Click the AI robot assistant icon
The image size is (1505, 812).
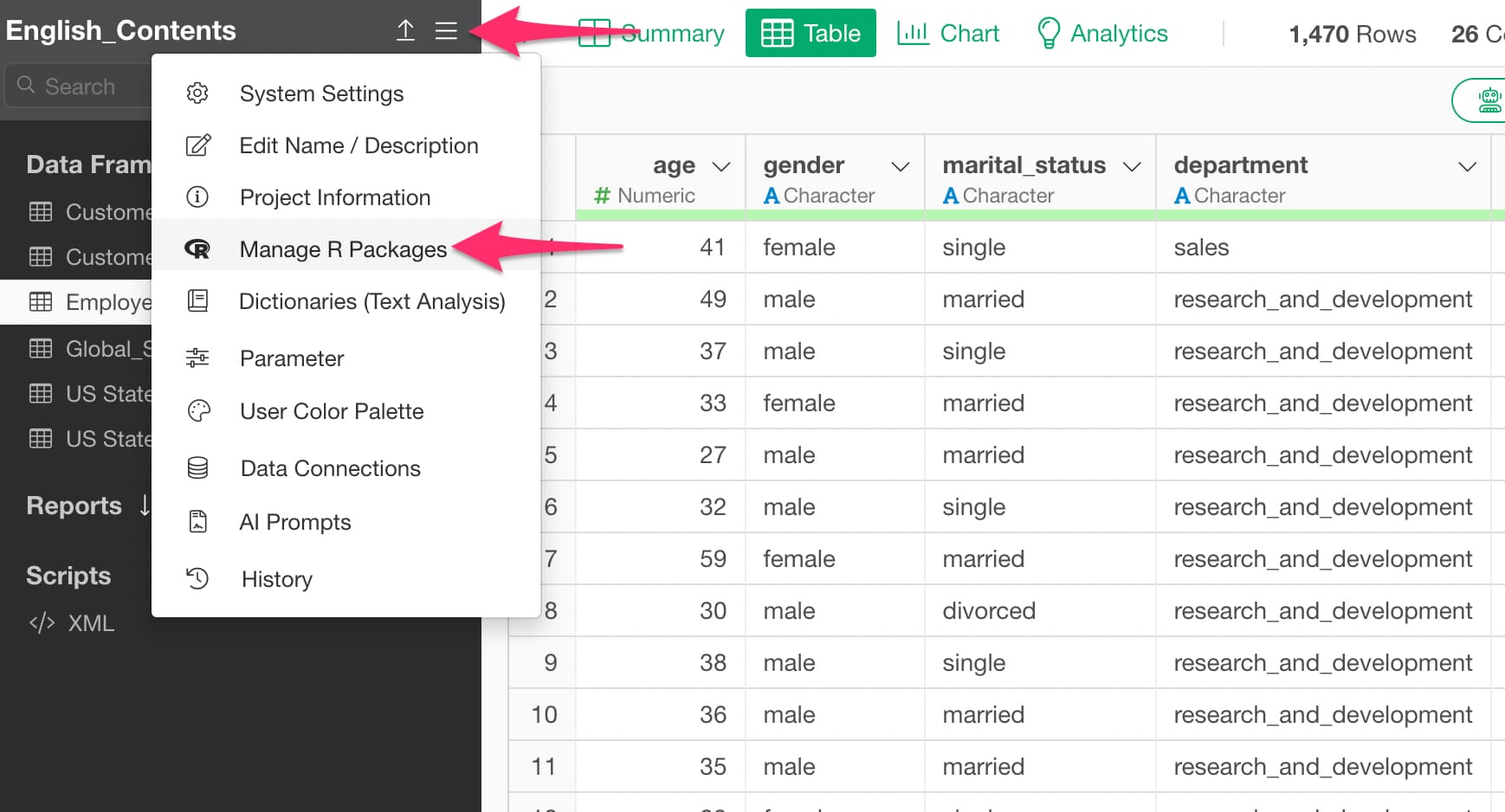pyautogui.click(x=1489, y=100)
